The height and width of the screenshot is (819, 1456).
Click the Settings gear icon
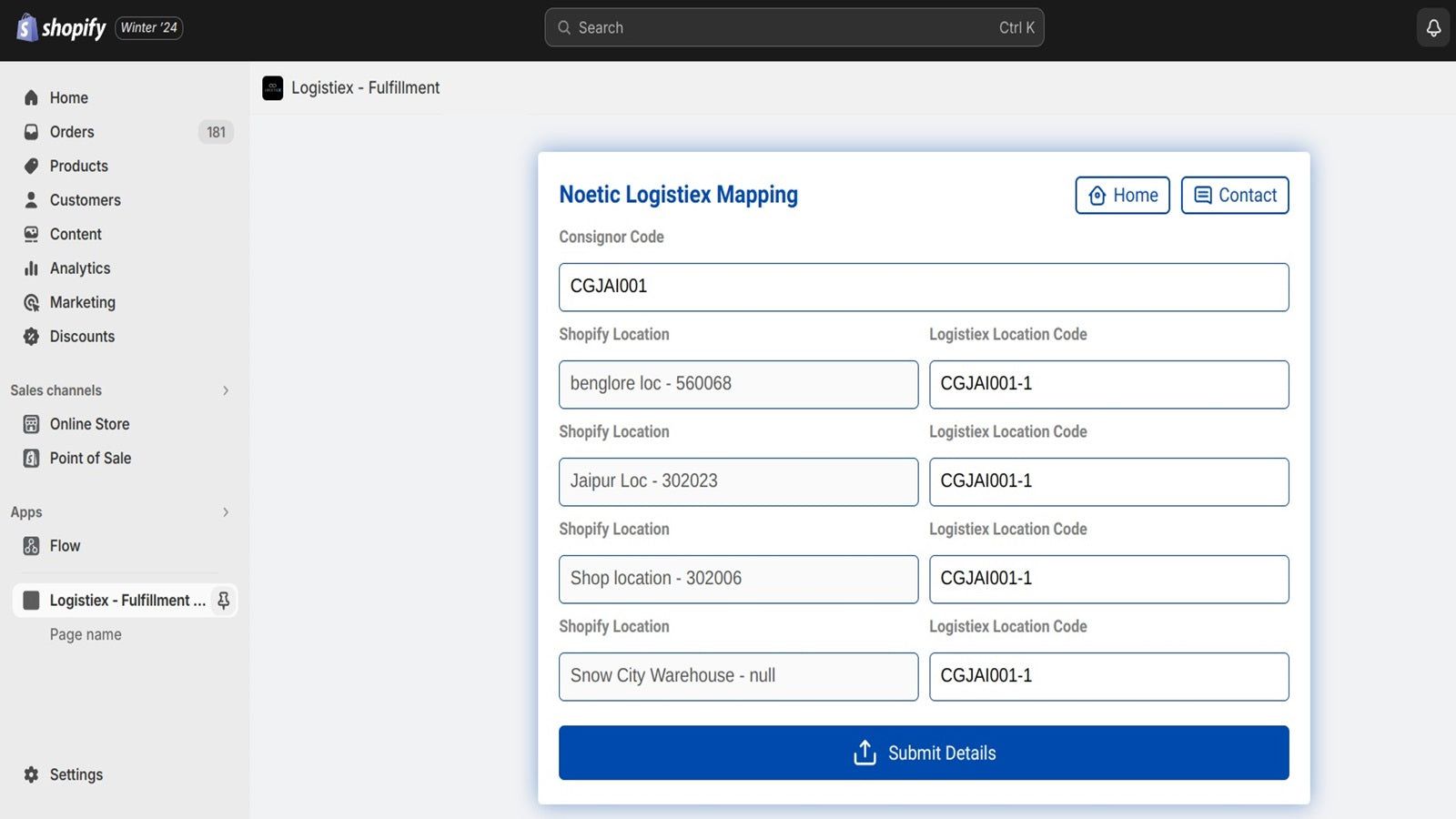31,774
